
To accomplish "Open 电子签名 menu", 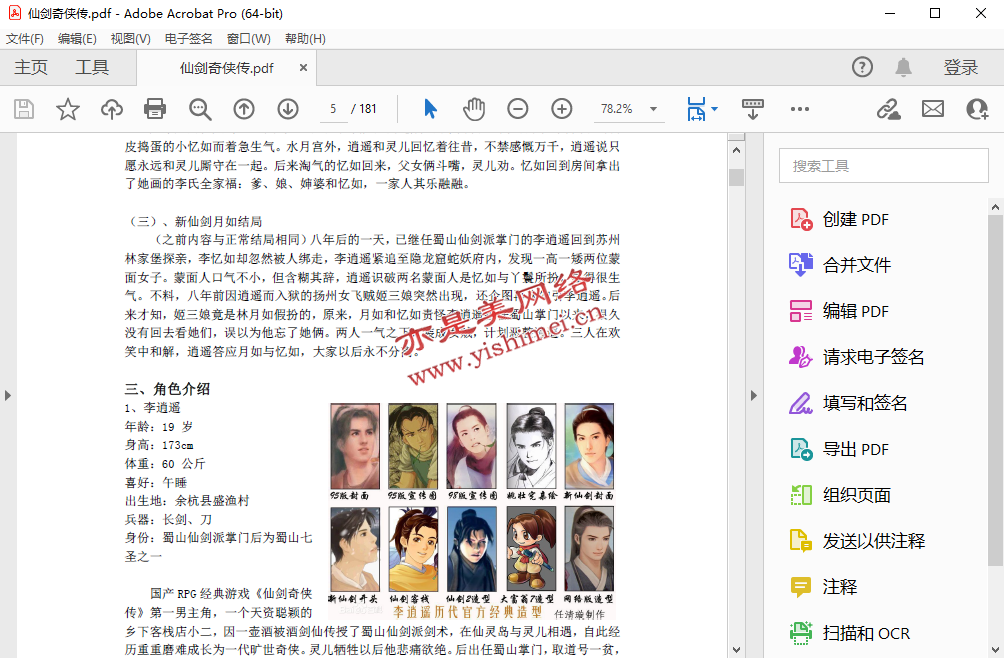I will pos(188,39).
